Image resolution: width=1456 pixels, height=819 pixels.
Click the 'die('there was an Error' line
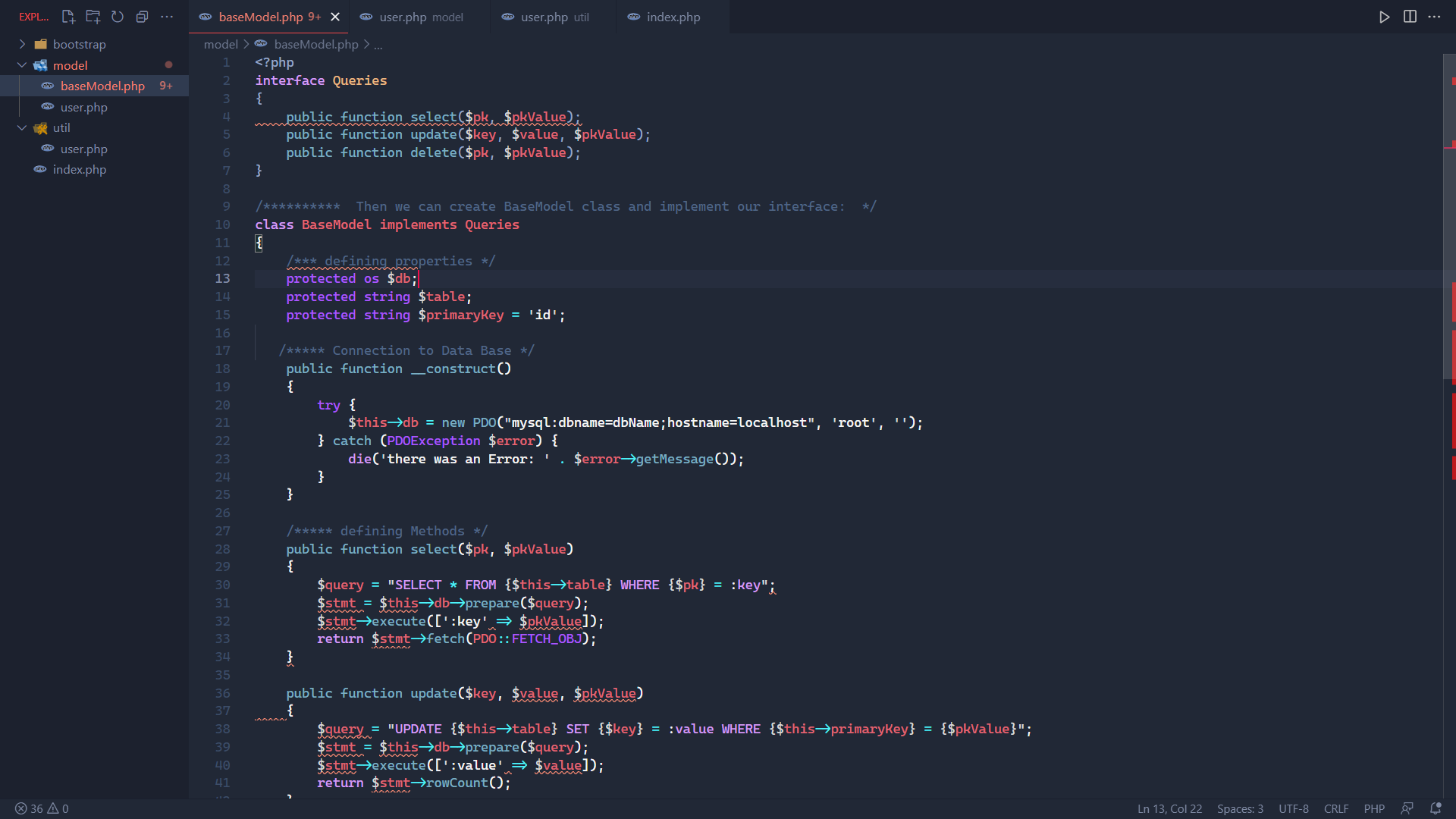(x=546, y=459)
